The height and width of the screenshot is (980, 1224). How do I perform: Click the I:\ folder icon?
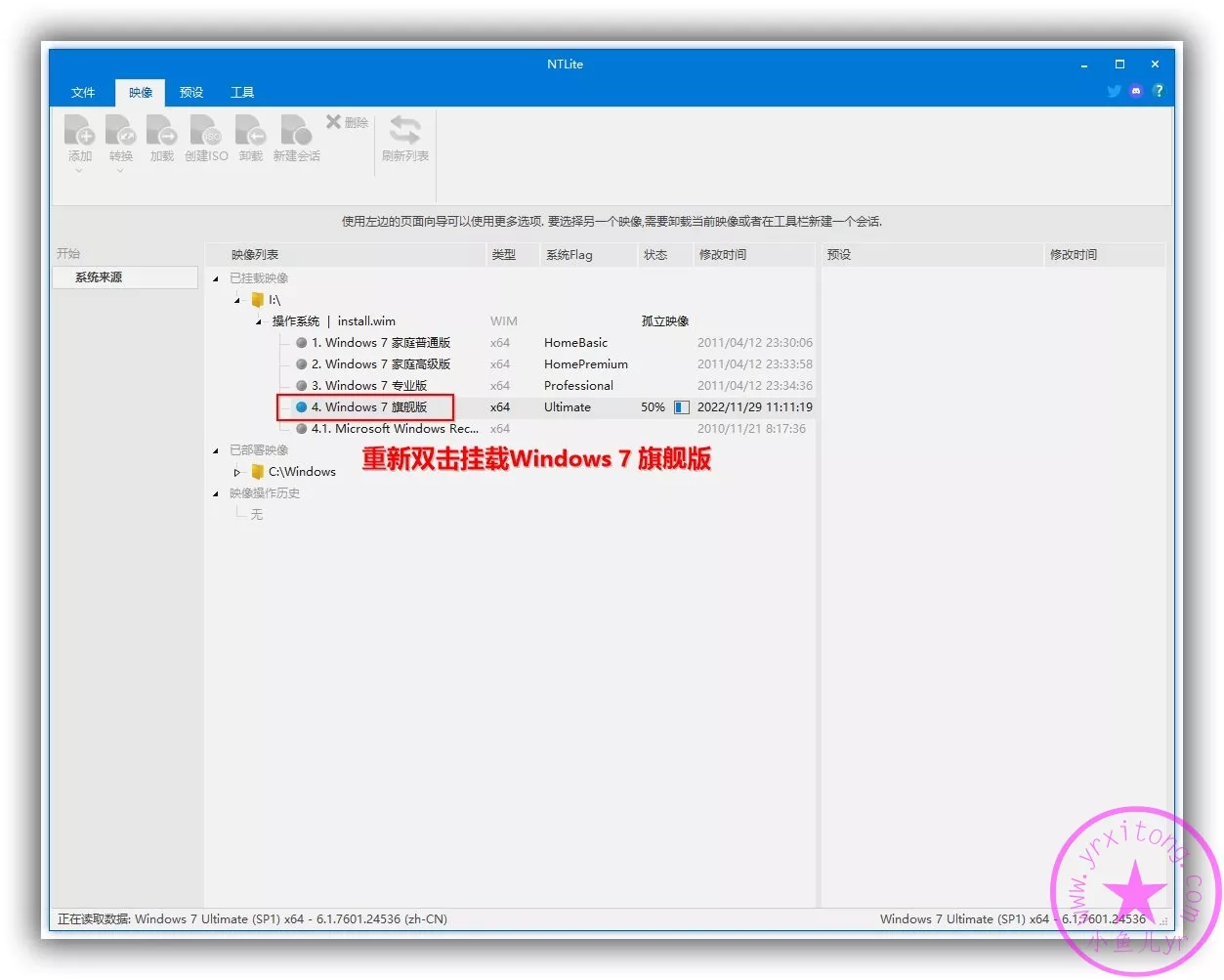pos(258,300)
